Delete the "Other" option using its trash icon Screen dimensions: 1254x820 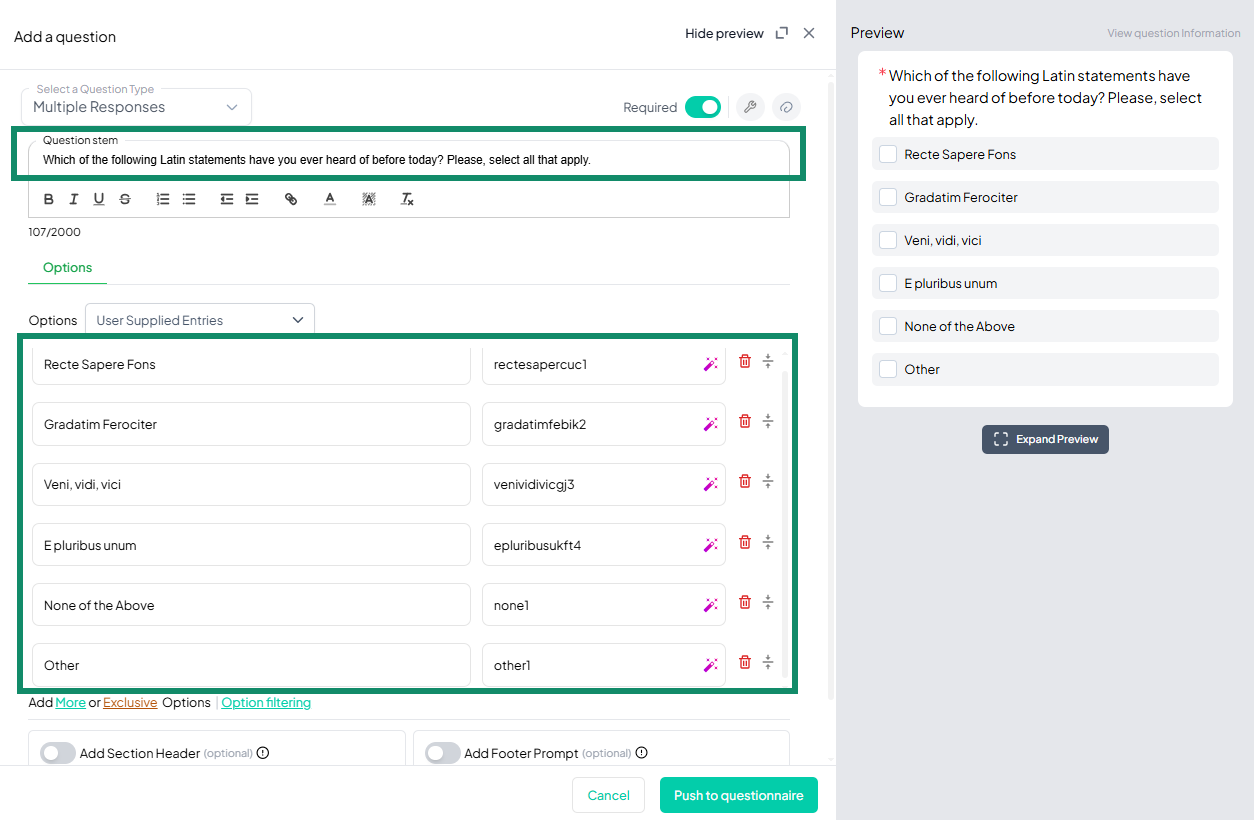[x=744, y=662]
